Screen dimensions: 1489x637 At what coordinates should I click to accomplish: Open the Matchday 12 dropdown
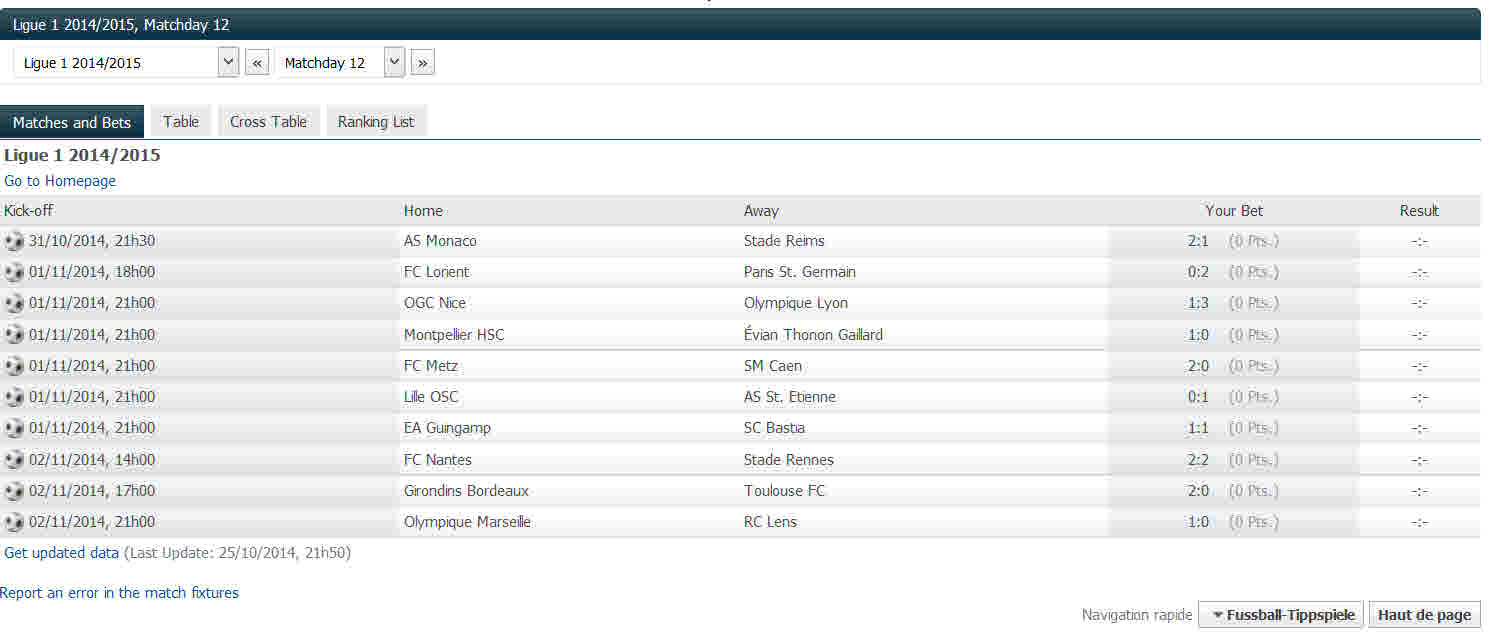[x=394, y=62]
